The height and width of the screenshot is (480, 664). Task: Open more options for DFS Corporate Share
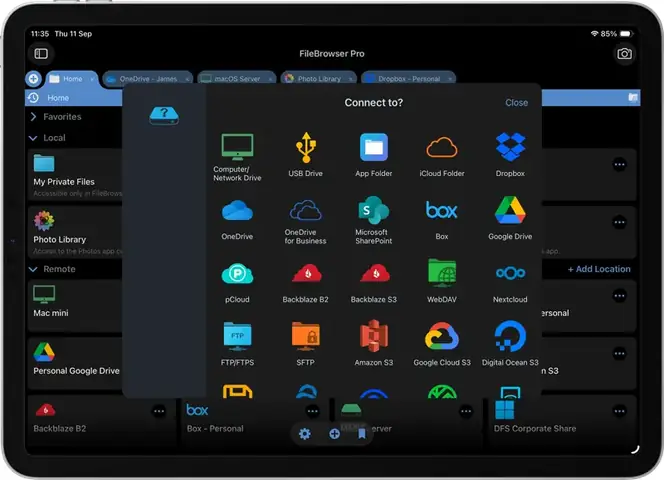pyautogui.click(x=619, y=411)
